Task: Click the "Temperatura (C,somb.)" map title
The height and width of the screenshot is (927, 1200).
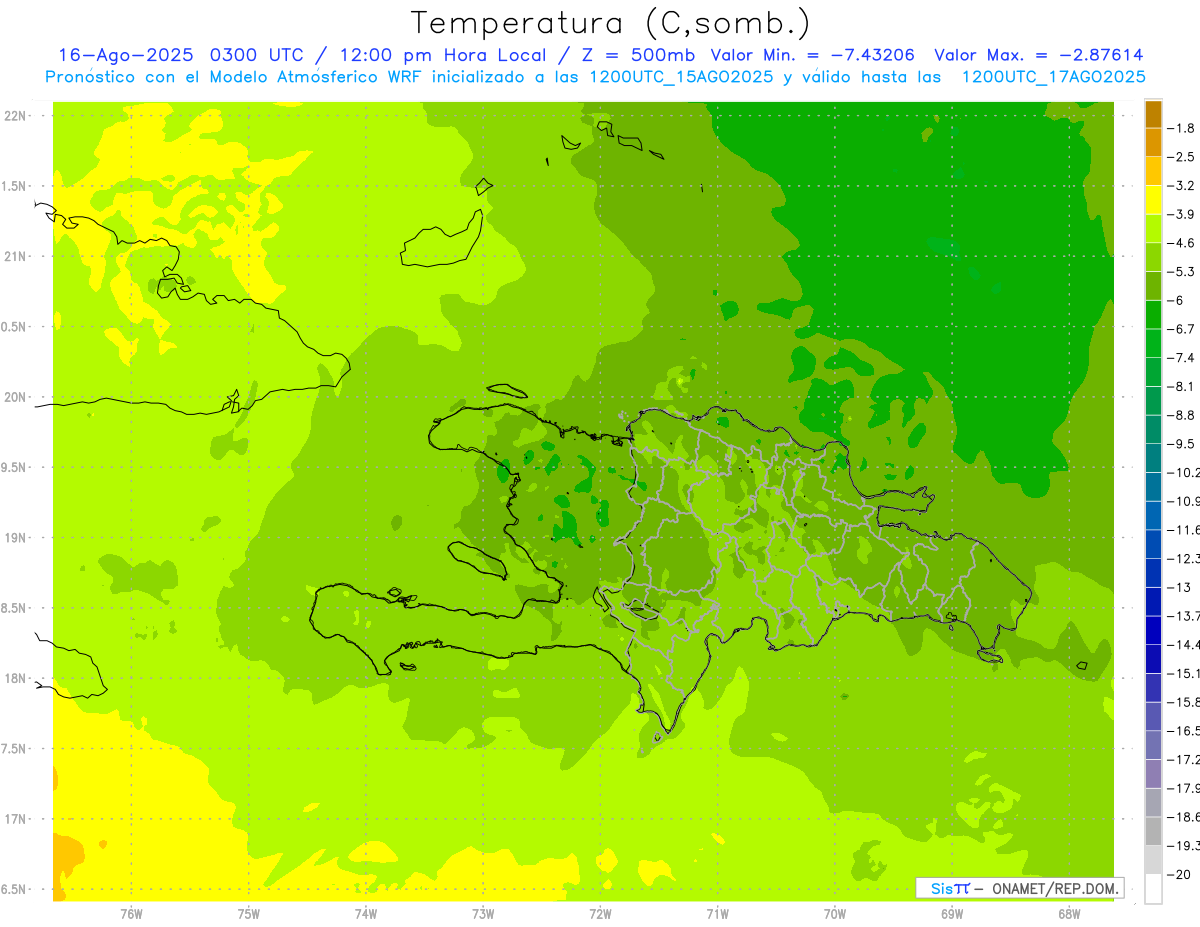Action: [x=611, y=23]
